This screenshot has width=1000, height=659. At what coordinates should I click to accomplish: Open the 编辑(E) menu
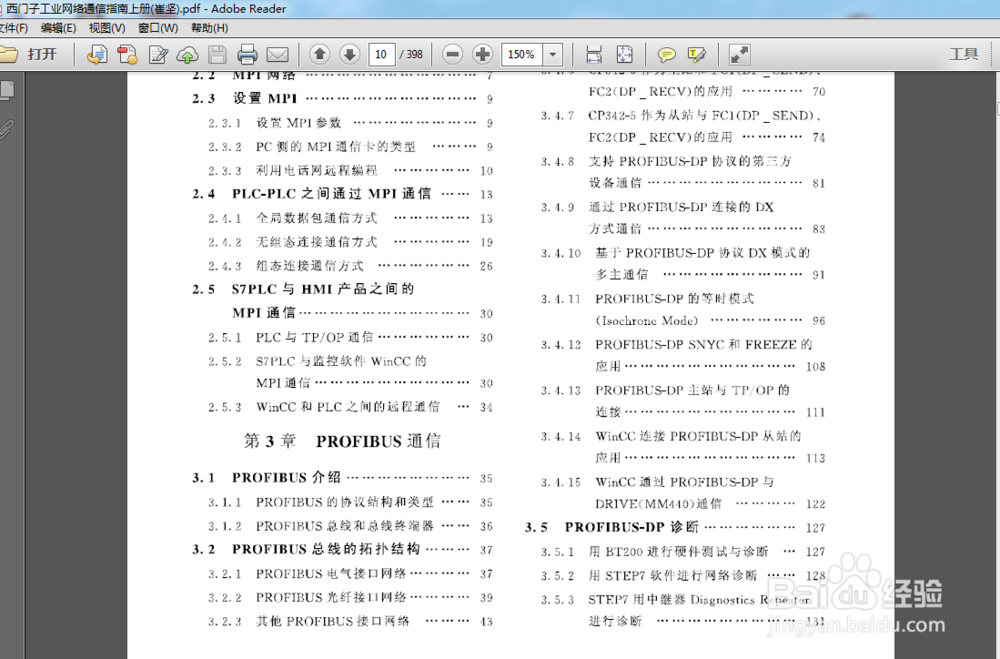tap(58, 28)
